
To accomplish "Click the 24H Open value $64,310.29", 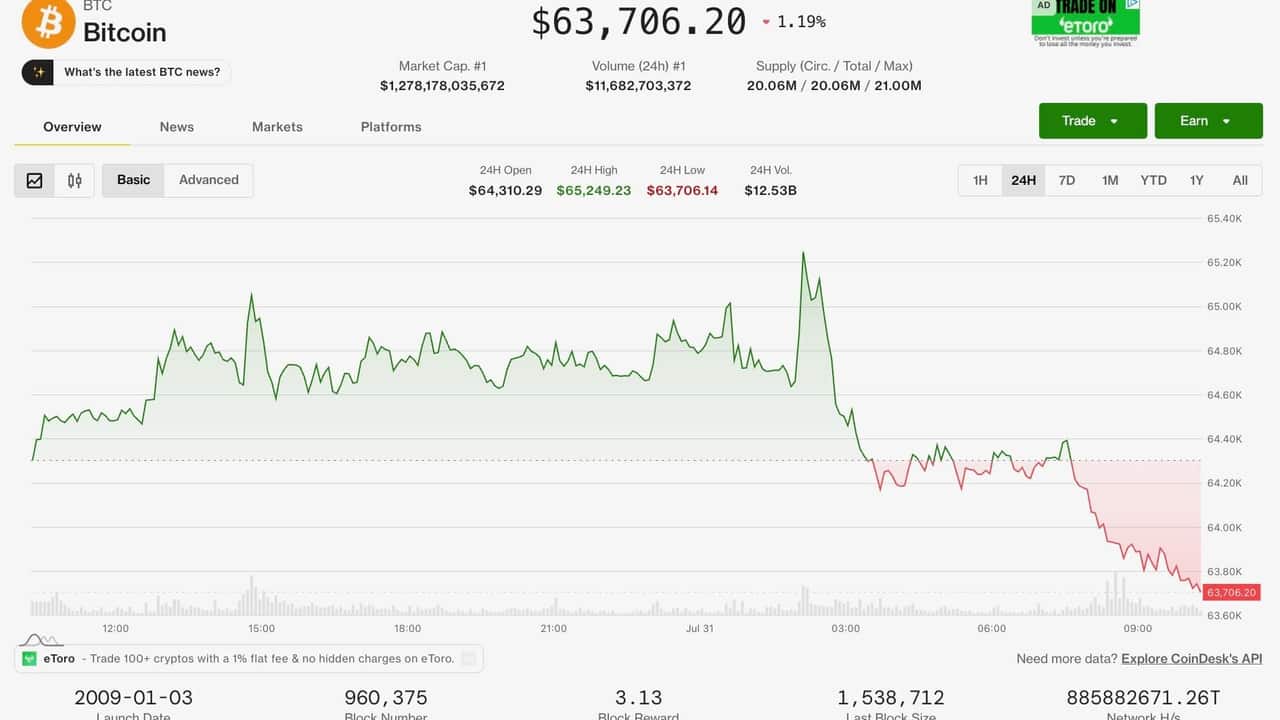I will click(505, 190).
